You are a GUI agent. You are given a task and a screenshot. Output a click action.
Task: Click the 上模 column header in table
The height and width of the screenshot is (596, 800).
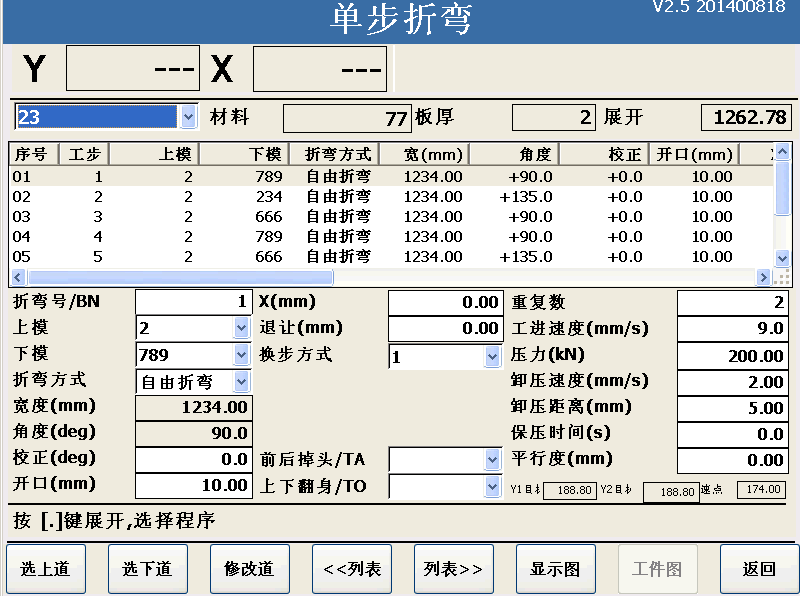tap(154, 154)
